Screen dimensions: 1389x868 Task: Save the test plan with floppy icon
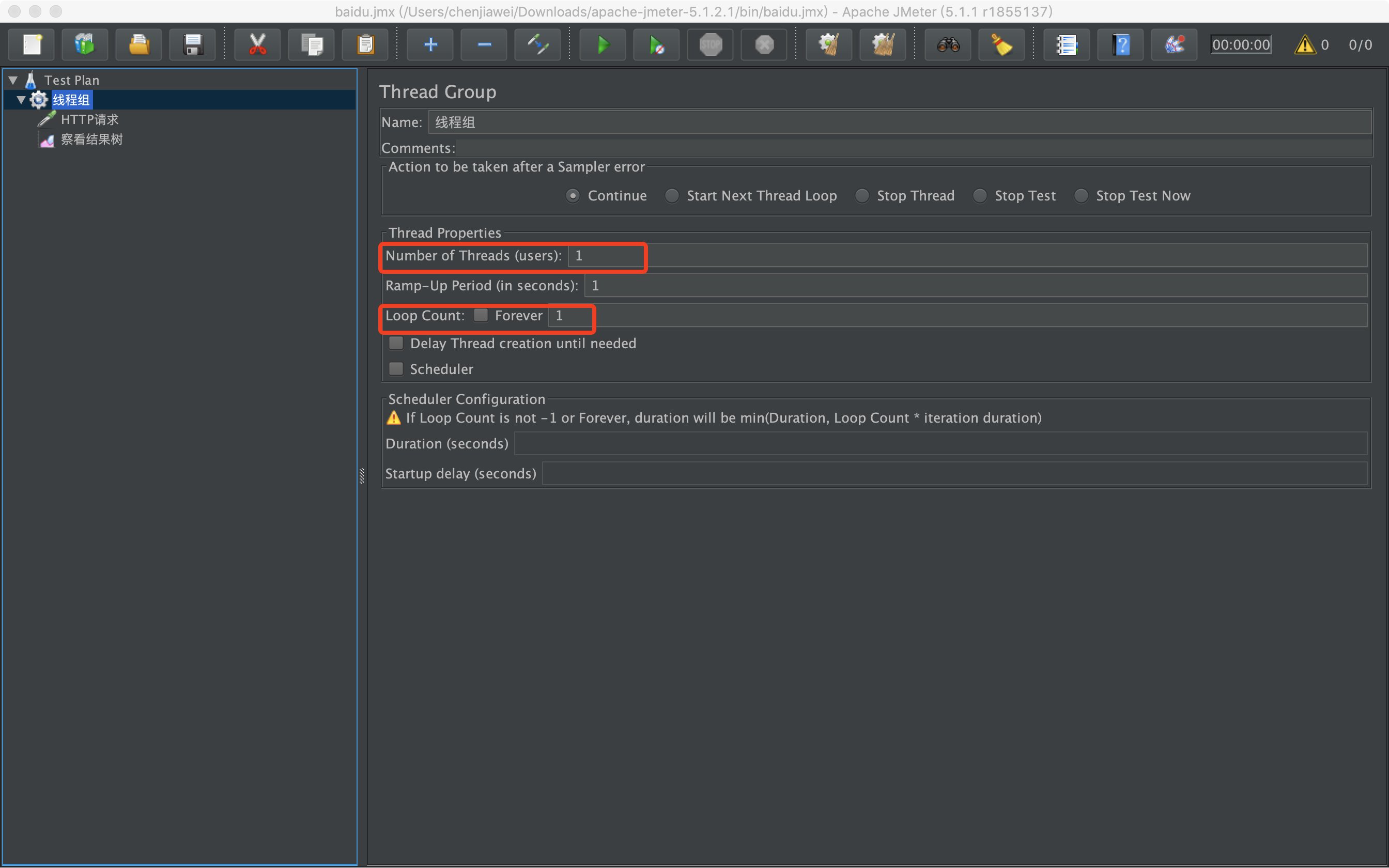[193, 45]
